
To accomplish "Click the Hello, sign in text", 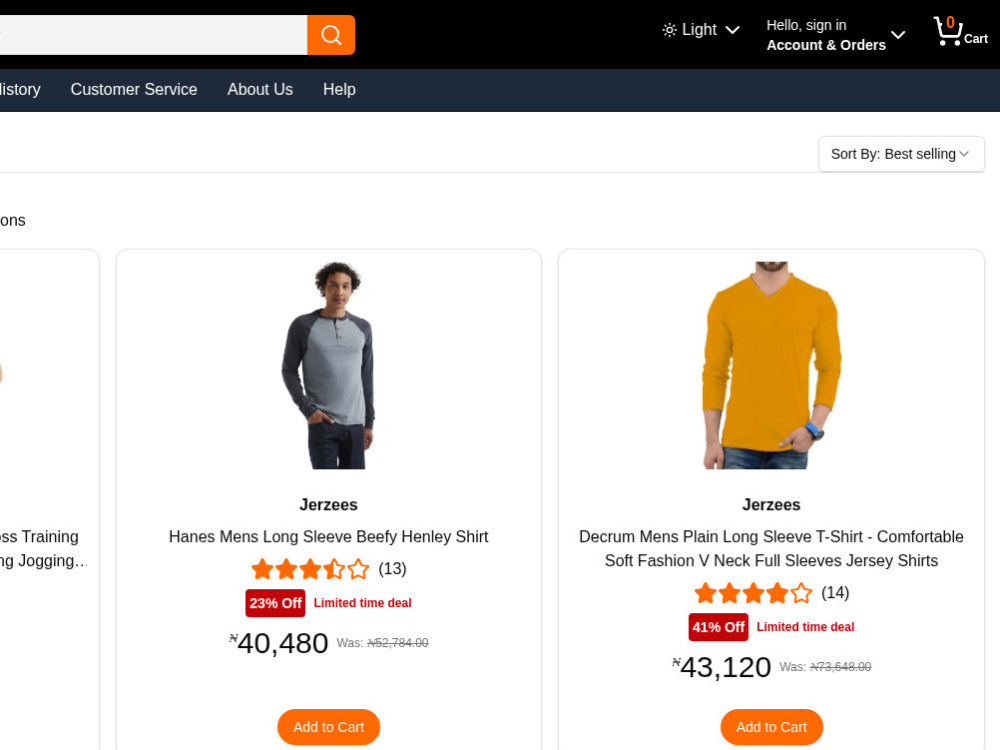I will [806, 25].
